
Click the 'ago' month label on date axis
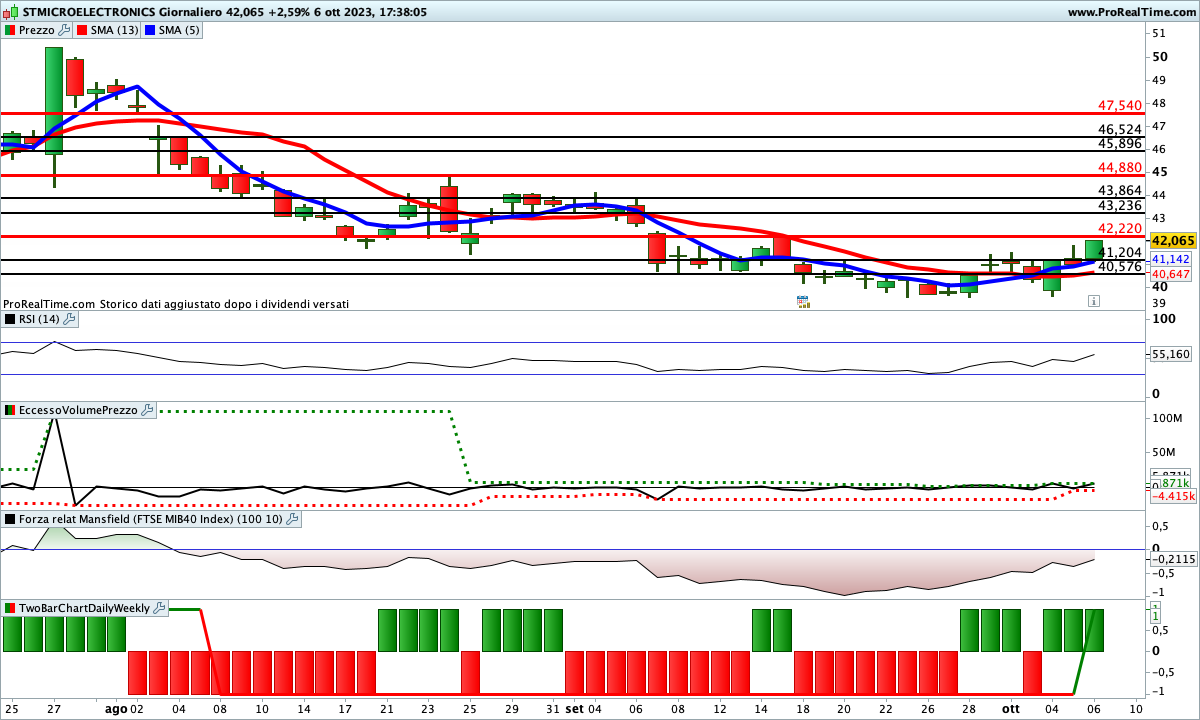[116, 708]
